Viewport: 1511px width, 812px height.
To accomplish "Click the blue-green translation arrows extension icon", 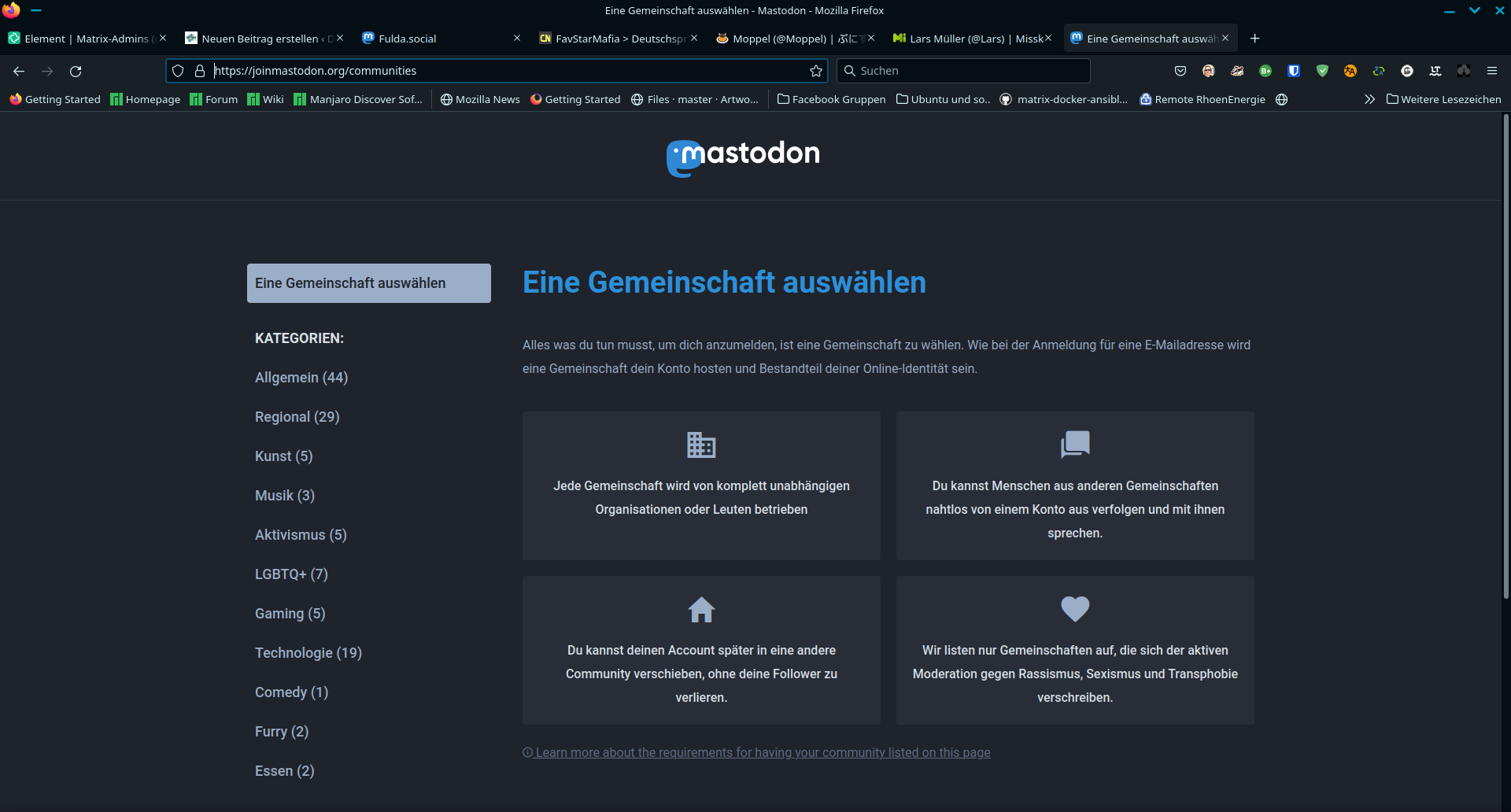I will [1378, 71].
